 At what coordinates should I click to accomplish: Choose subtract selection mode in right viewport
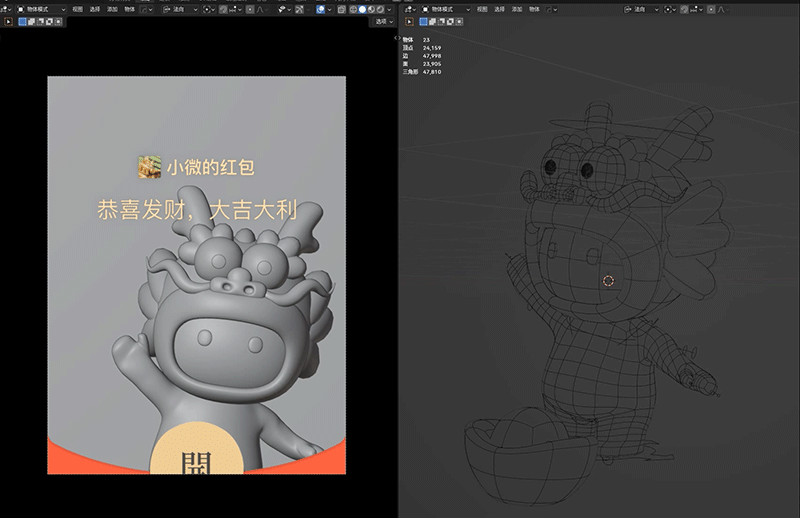(441, 21)
